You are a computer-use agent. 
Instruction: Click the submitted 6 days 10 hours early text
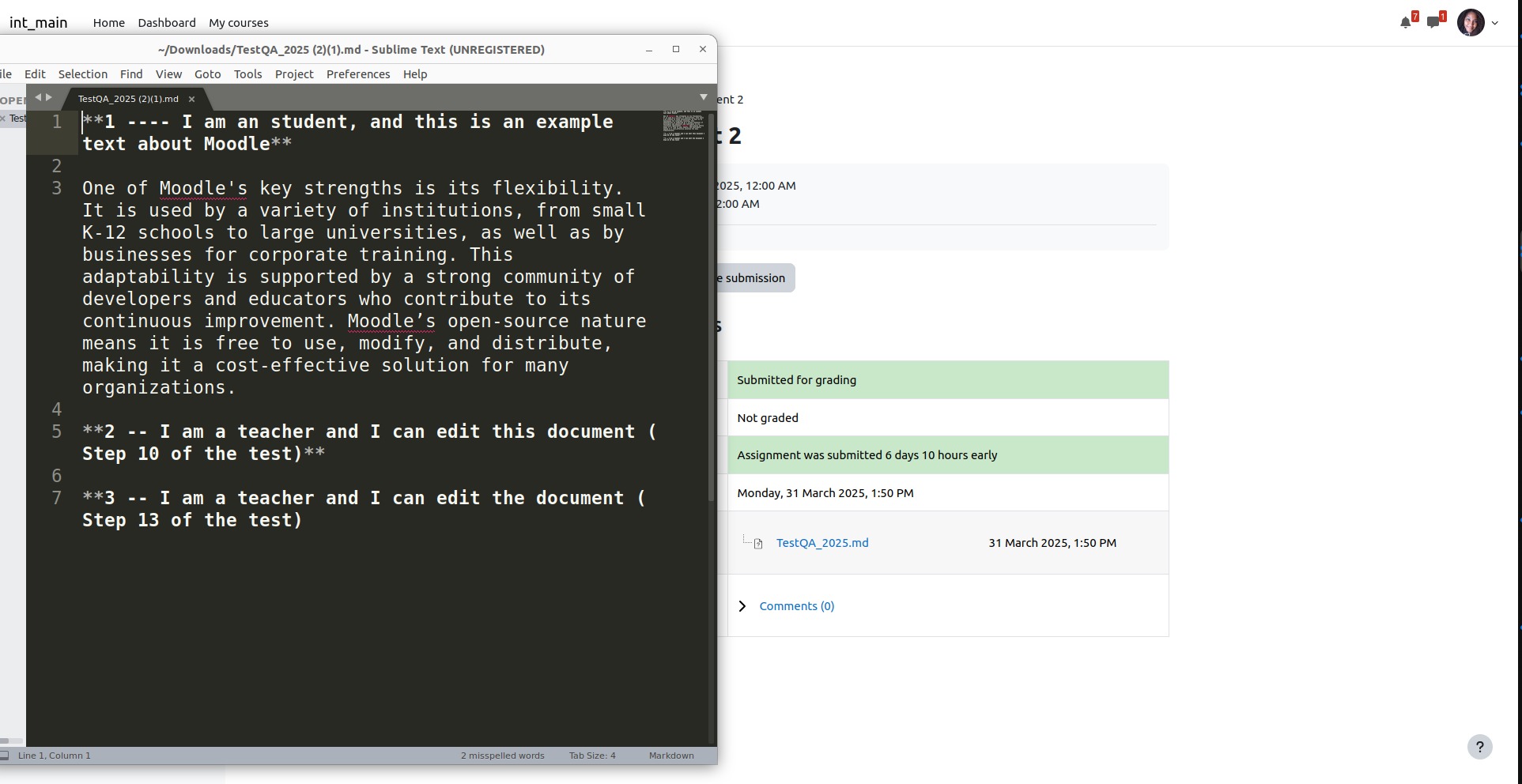867,455
